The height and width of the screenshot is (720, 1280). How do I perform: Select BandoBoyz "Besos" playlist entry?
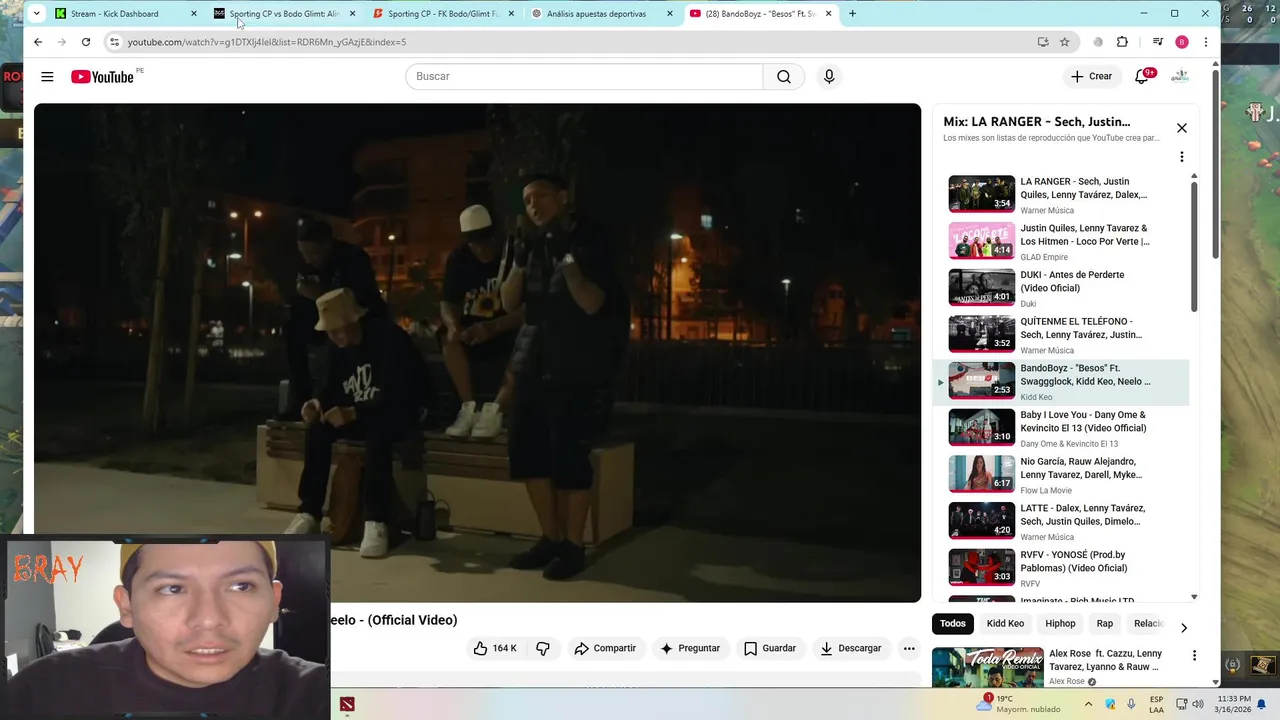(1061, 381)
